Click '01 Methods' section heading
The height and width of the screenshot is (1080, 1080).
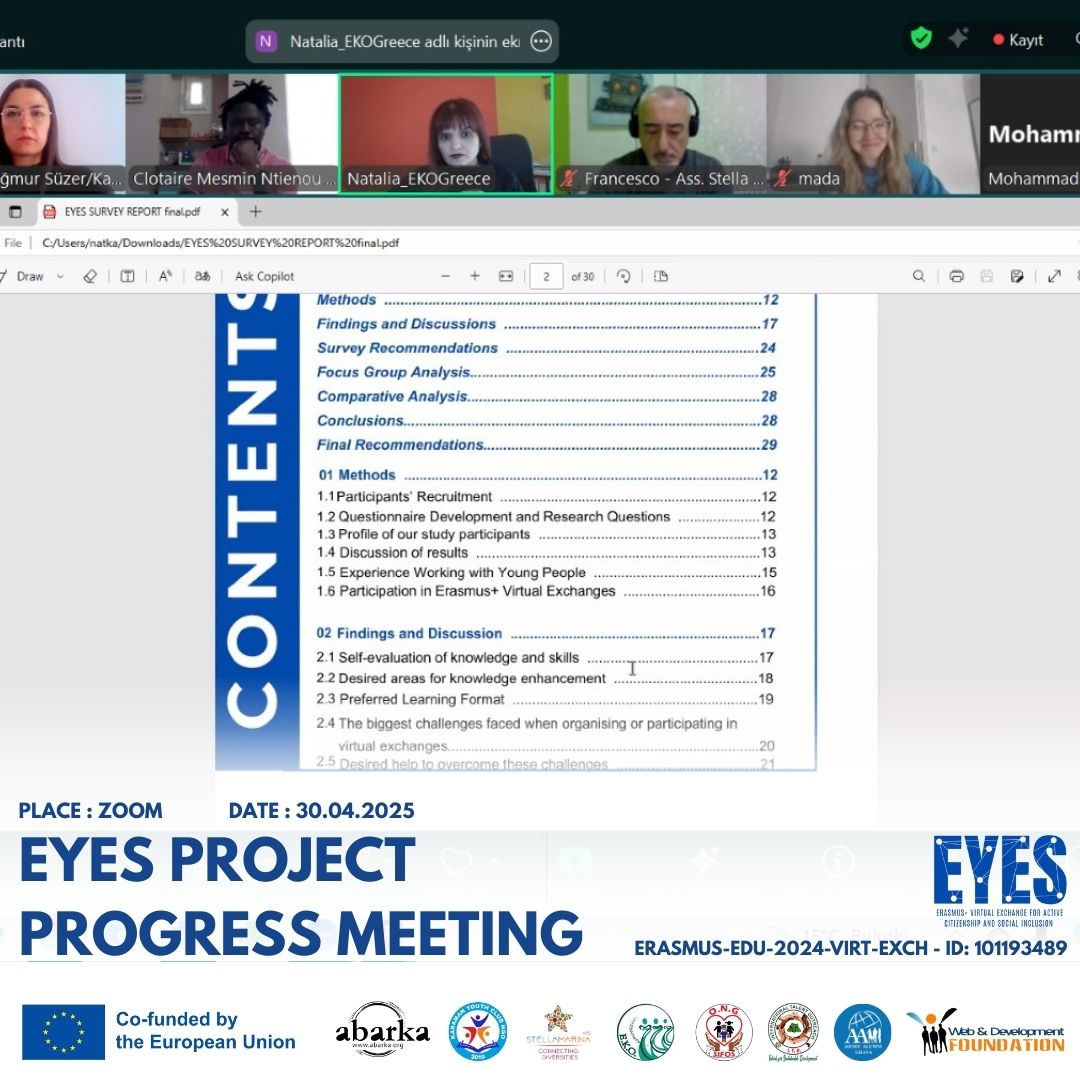(x=548, y=475)
